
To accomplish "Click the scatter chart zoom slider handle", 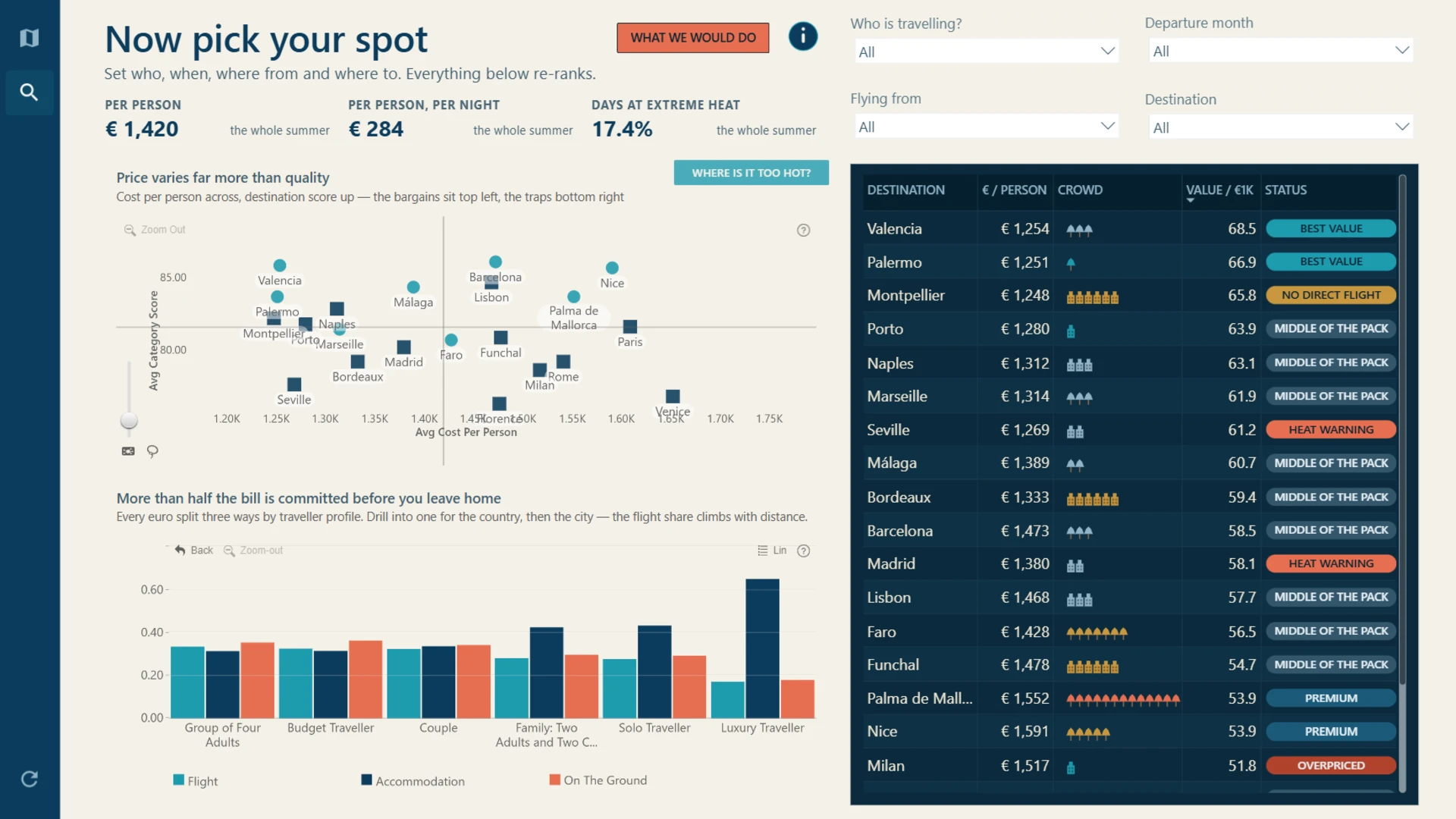I will (130, 421).
